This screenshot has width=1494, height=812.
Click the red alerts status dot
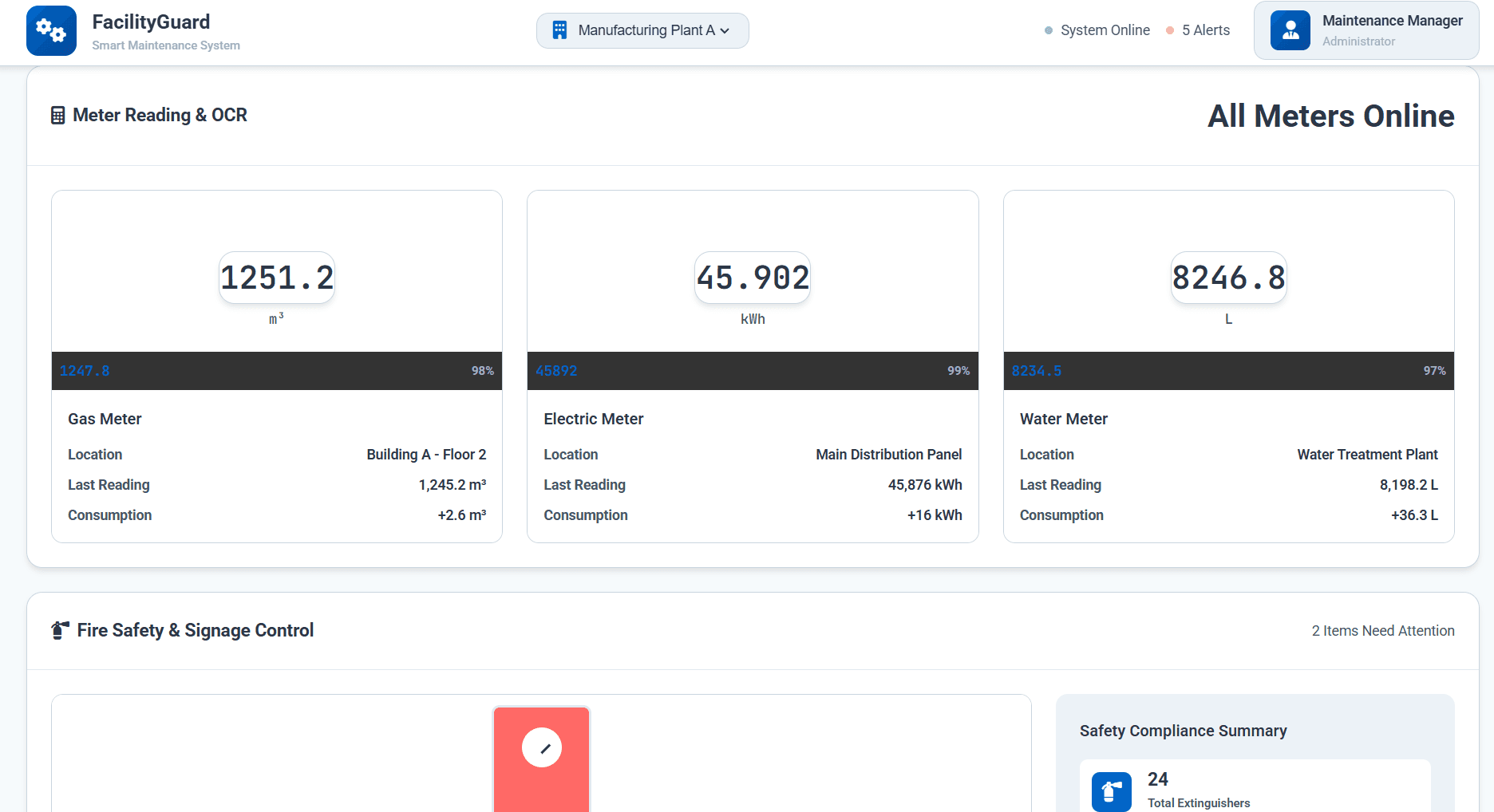[1170, 30]
